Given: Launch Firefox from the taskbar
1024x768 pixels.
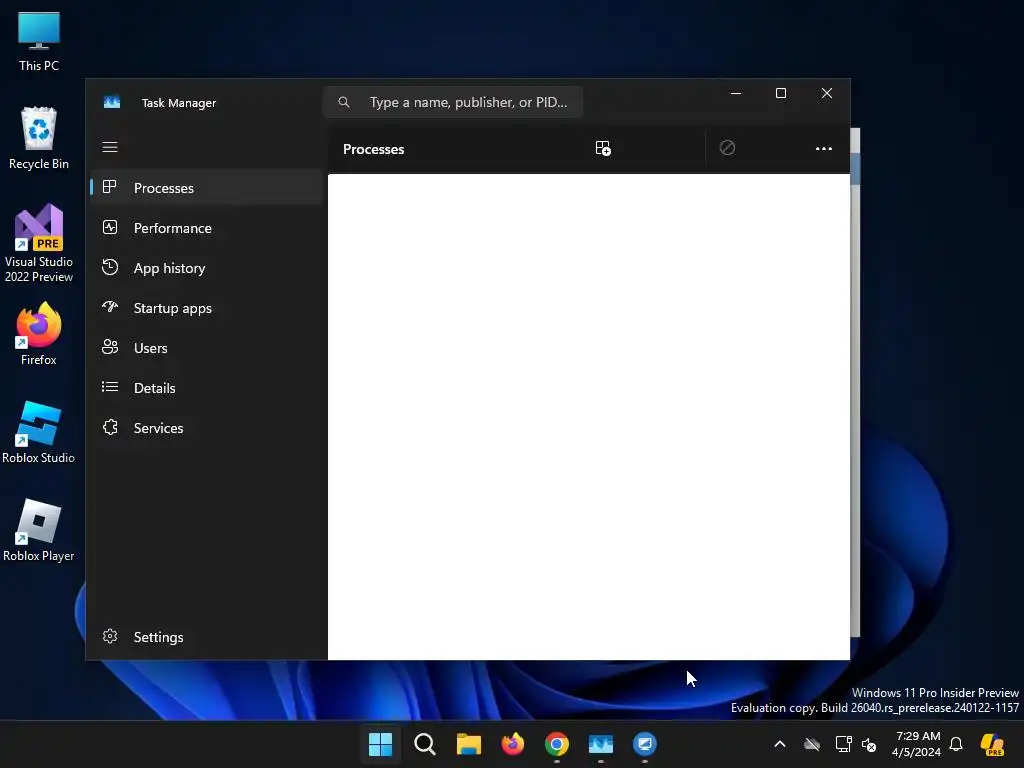Looking at the screenshot, I should coord(513,744).
